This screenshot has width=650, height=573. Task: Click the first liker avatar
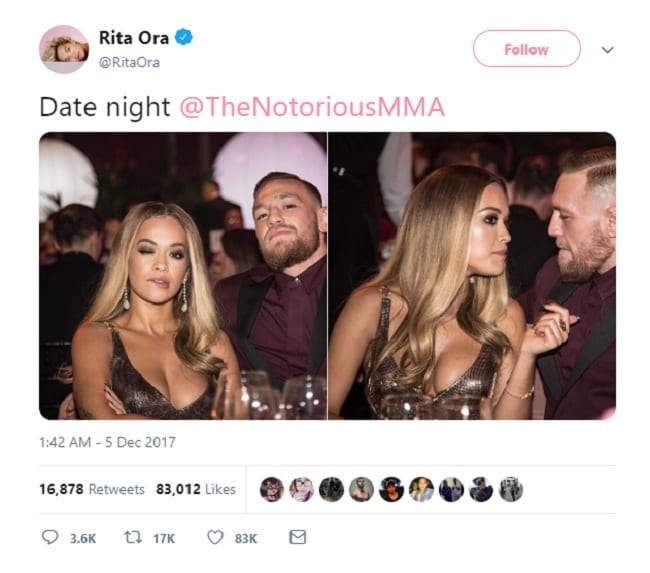(x=272, y=489)
